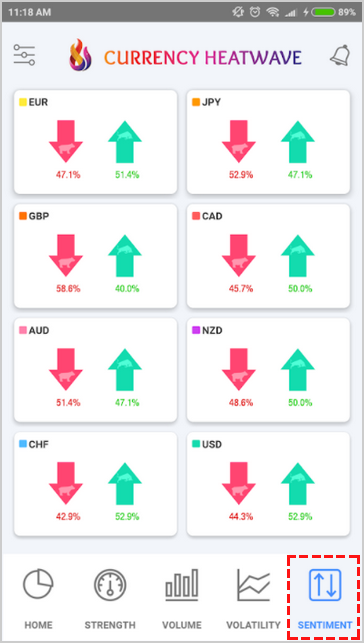
Task: Go to the Volatility line chart tab
Action: click(x=253, y=598)
